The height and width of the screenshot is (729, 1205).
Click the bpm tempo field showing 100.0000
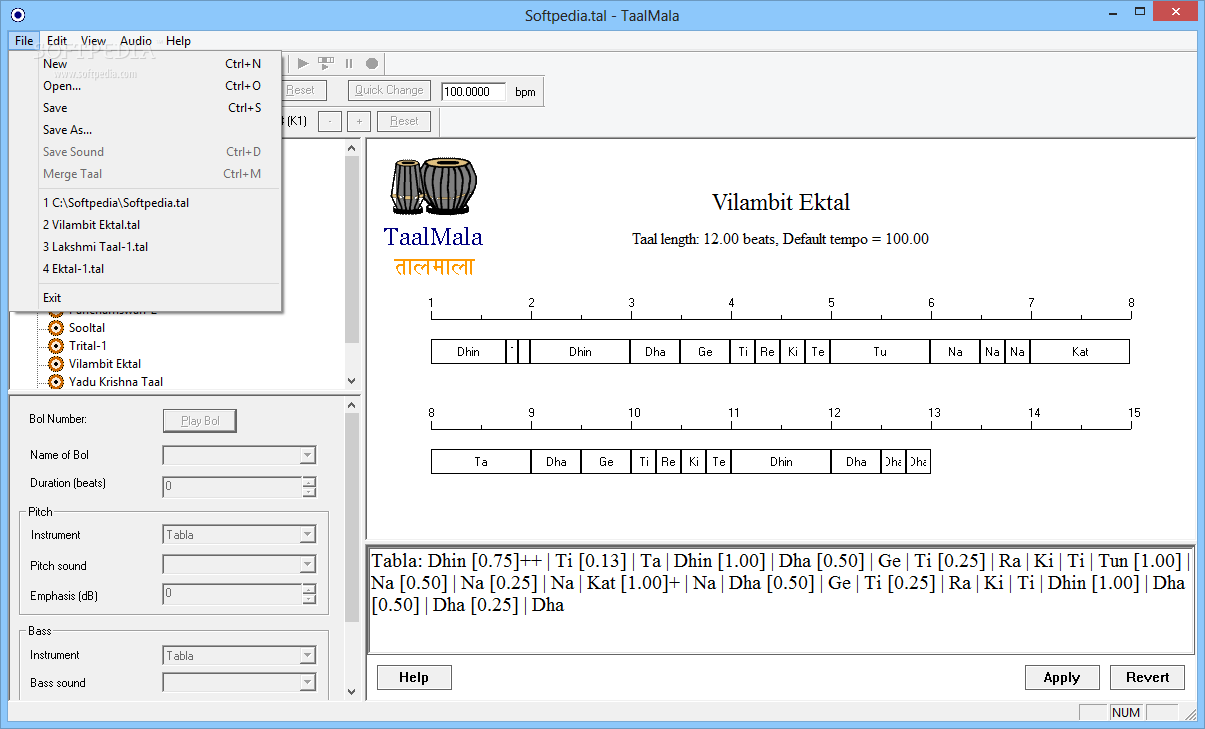474,91
